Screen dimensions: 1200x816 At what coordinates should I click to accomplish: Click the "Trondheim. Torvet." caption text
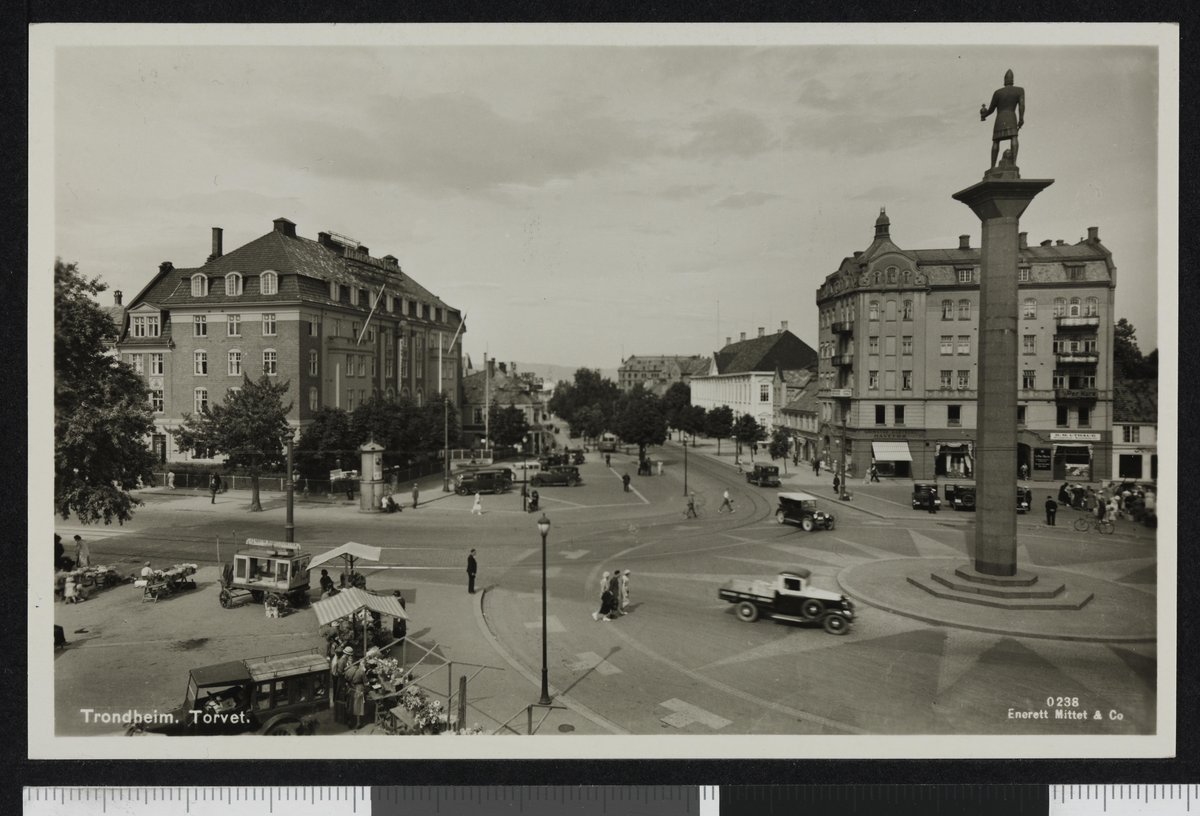[x=165, y=717]
